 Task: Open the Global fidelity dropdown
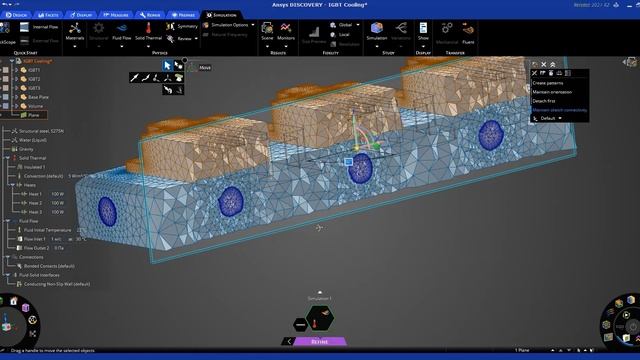coord(358,25)
